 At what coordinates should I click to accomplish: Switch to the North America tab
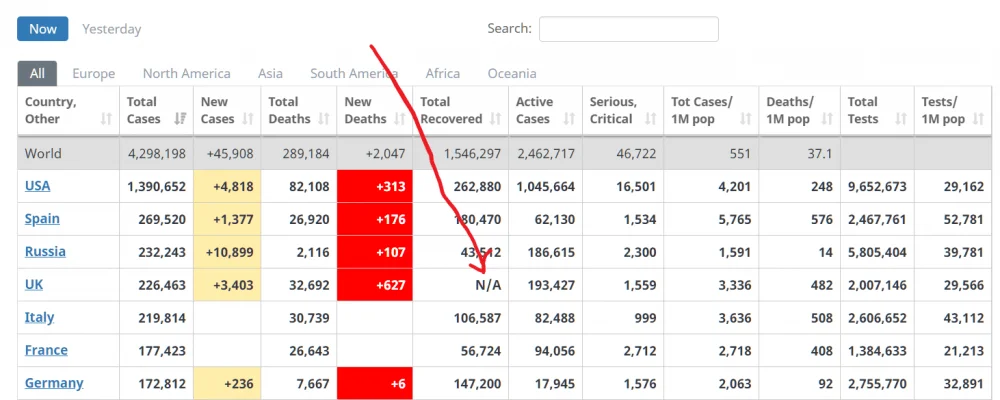tap(187, 73)
